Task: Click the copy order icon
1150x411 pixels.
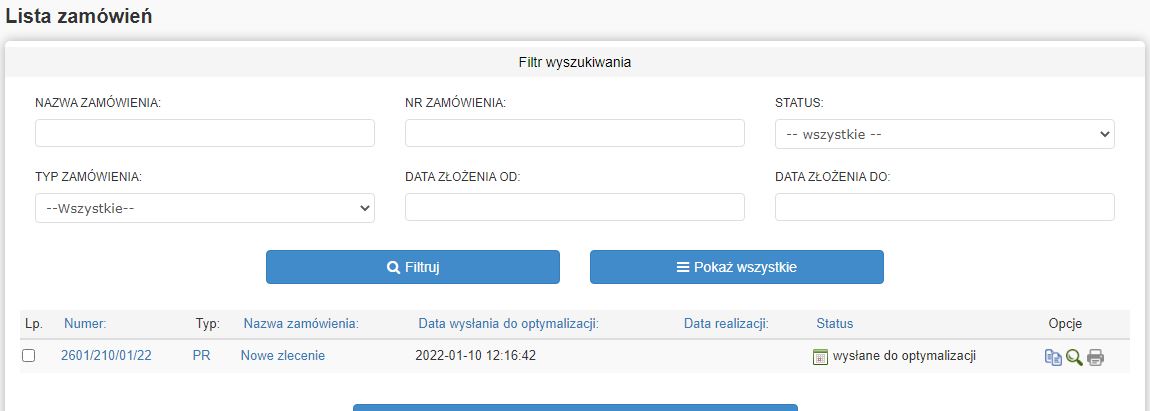Action: 1053,357
